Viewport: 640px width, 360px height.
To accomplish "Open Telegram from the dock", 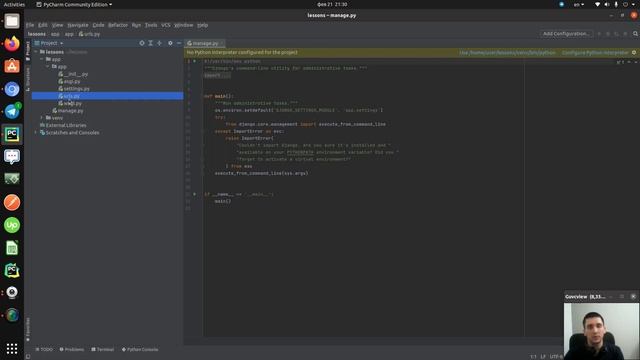I will pos(12,111).
